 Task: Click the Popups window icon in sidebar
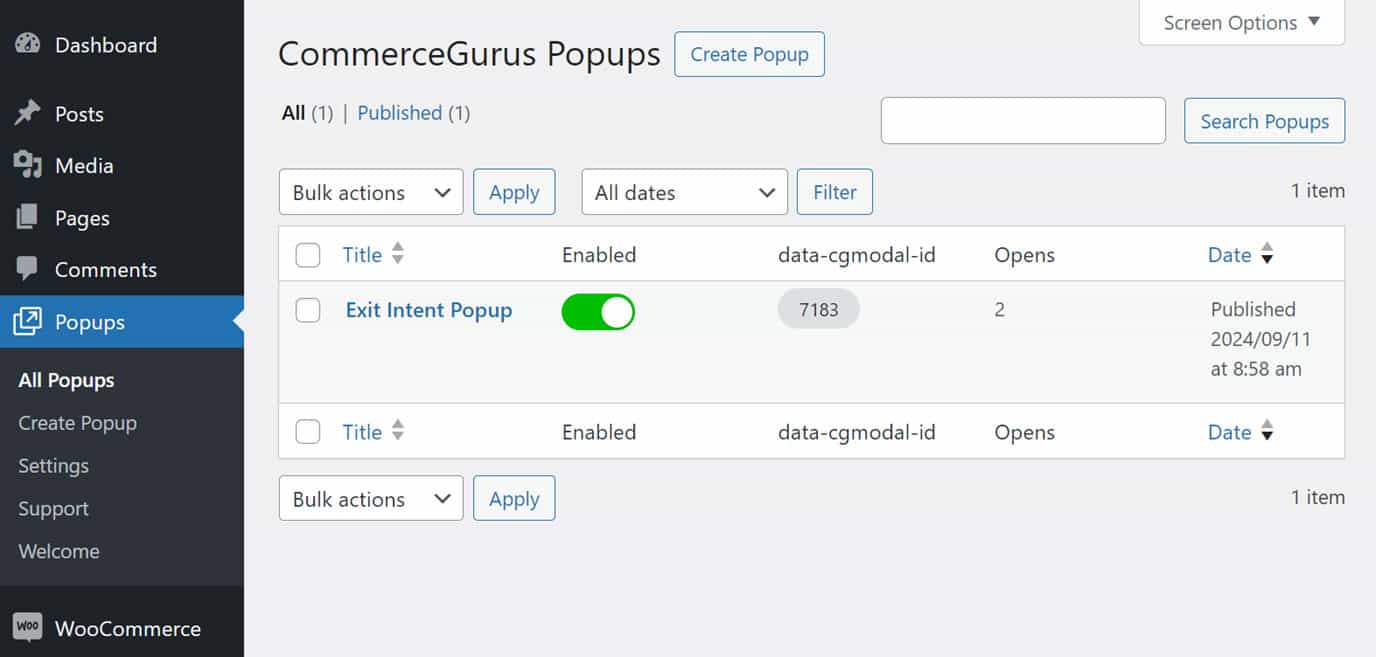pyautogui.click(x=28, y=321)
